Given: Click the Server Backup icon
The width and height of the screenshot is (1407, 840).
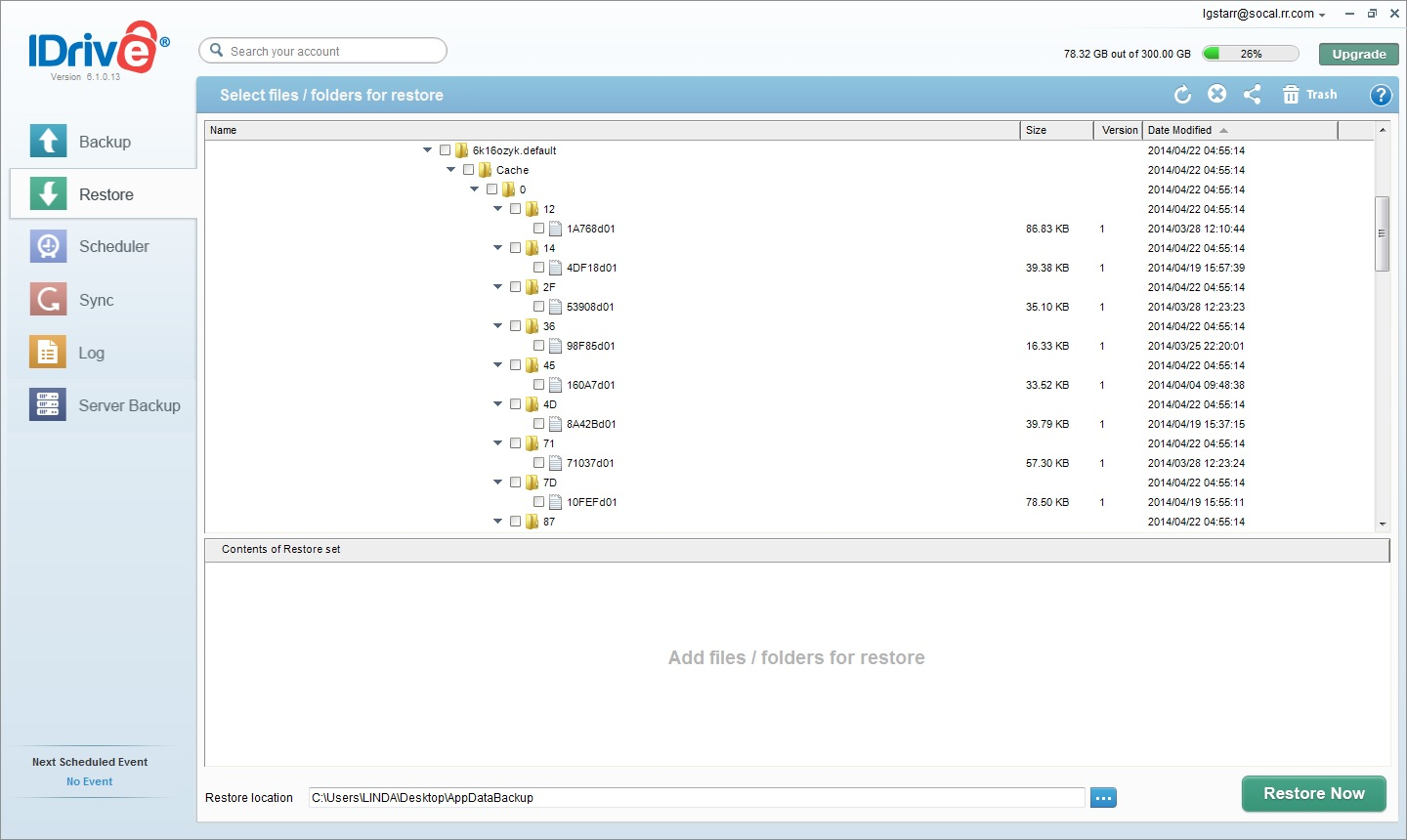Looking at the screenshot, I should click(48, 404).
